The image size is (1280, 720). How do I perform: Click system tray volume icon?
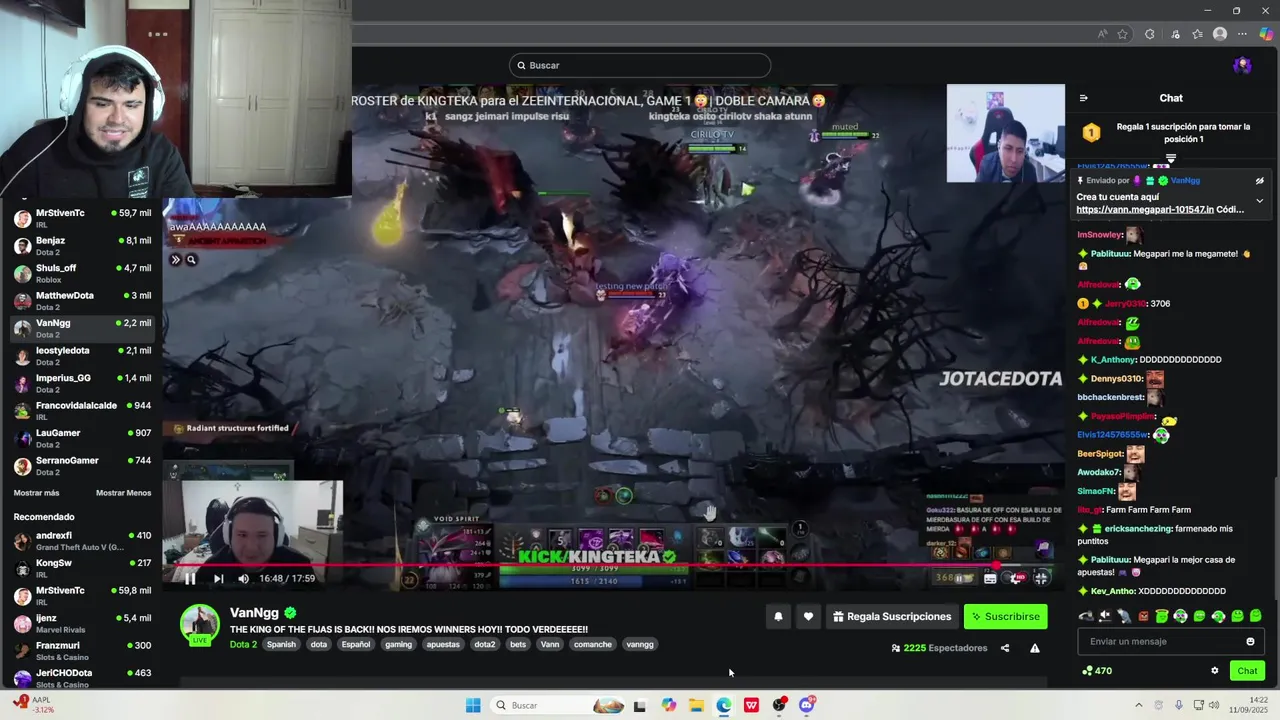[1215, 705]
